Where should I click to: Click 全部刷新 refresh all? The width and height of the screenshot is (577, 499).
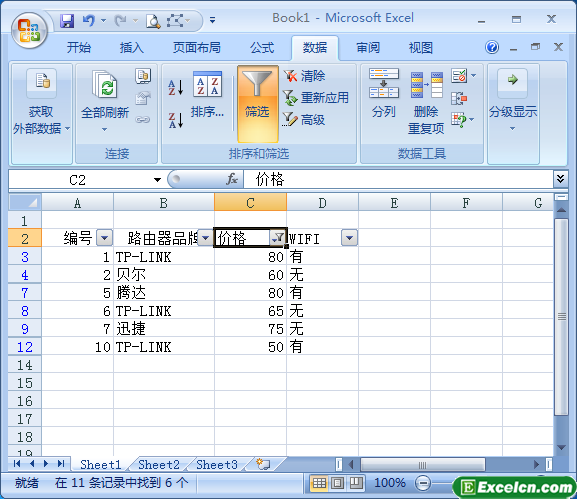pos(105,101)
